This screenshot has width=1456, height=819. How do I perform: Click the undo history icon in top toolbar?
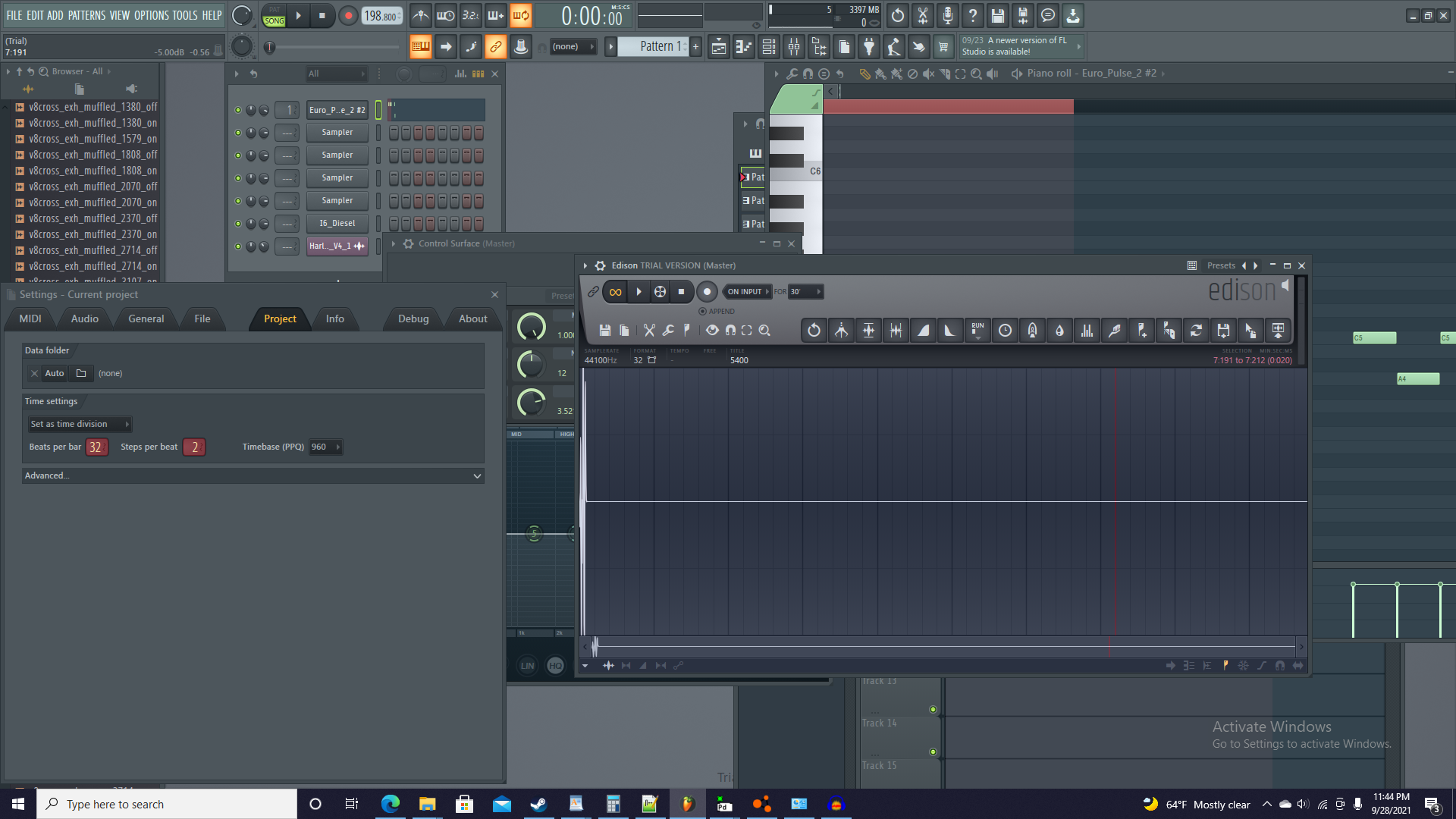897,15
